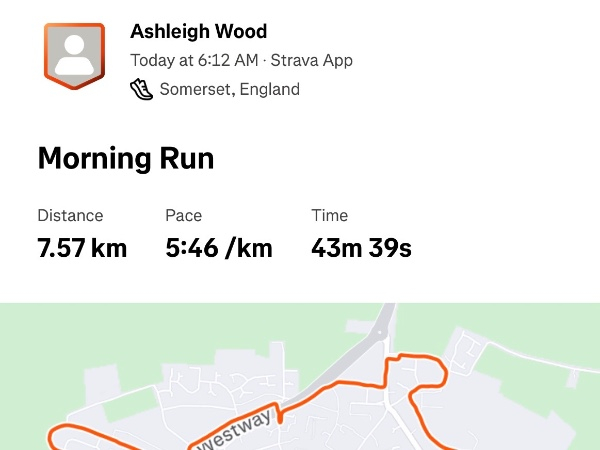This screenshot has height=450, width=600.
Task: Select the 7.57 km distance value
Action: (82, 248)
